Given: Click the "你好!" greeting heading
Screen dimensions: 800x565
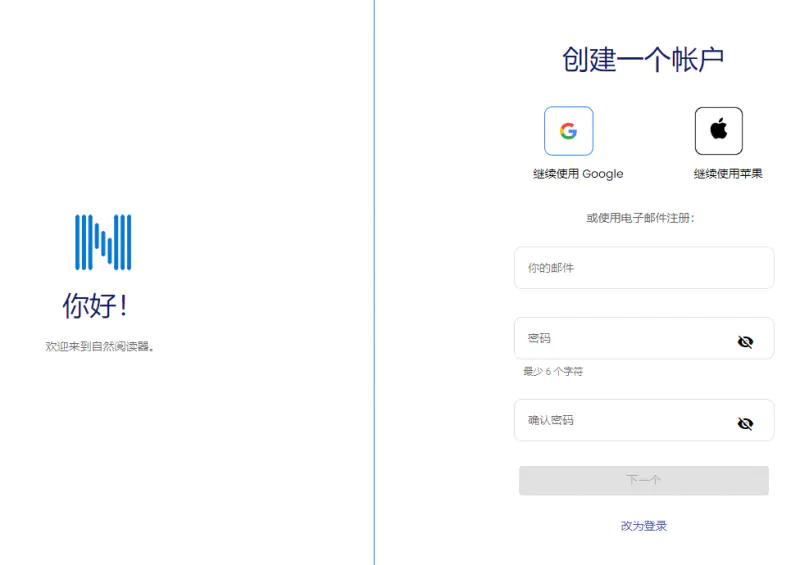Looking at the screenshot, I should tap(96, 306).
